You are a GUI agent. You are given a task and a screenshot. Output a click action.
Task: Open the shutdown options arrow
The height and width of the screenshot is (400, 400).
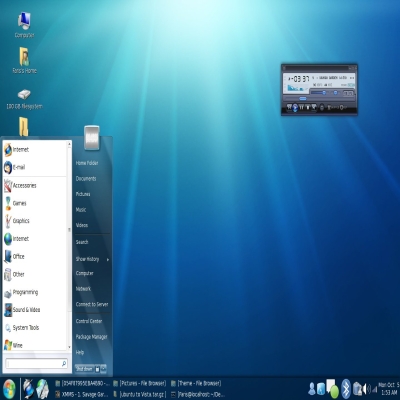point(104,369)
